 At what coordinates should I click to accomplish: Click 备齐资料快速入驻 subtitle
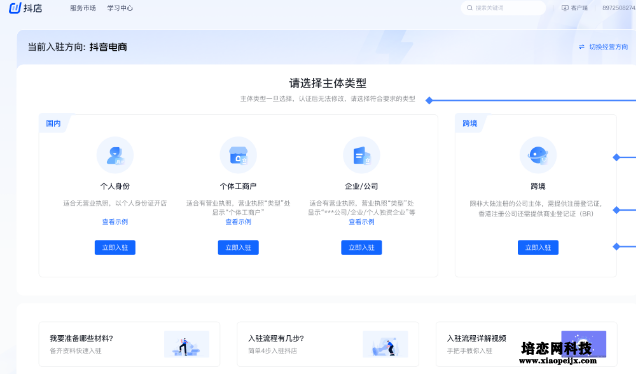75,351
